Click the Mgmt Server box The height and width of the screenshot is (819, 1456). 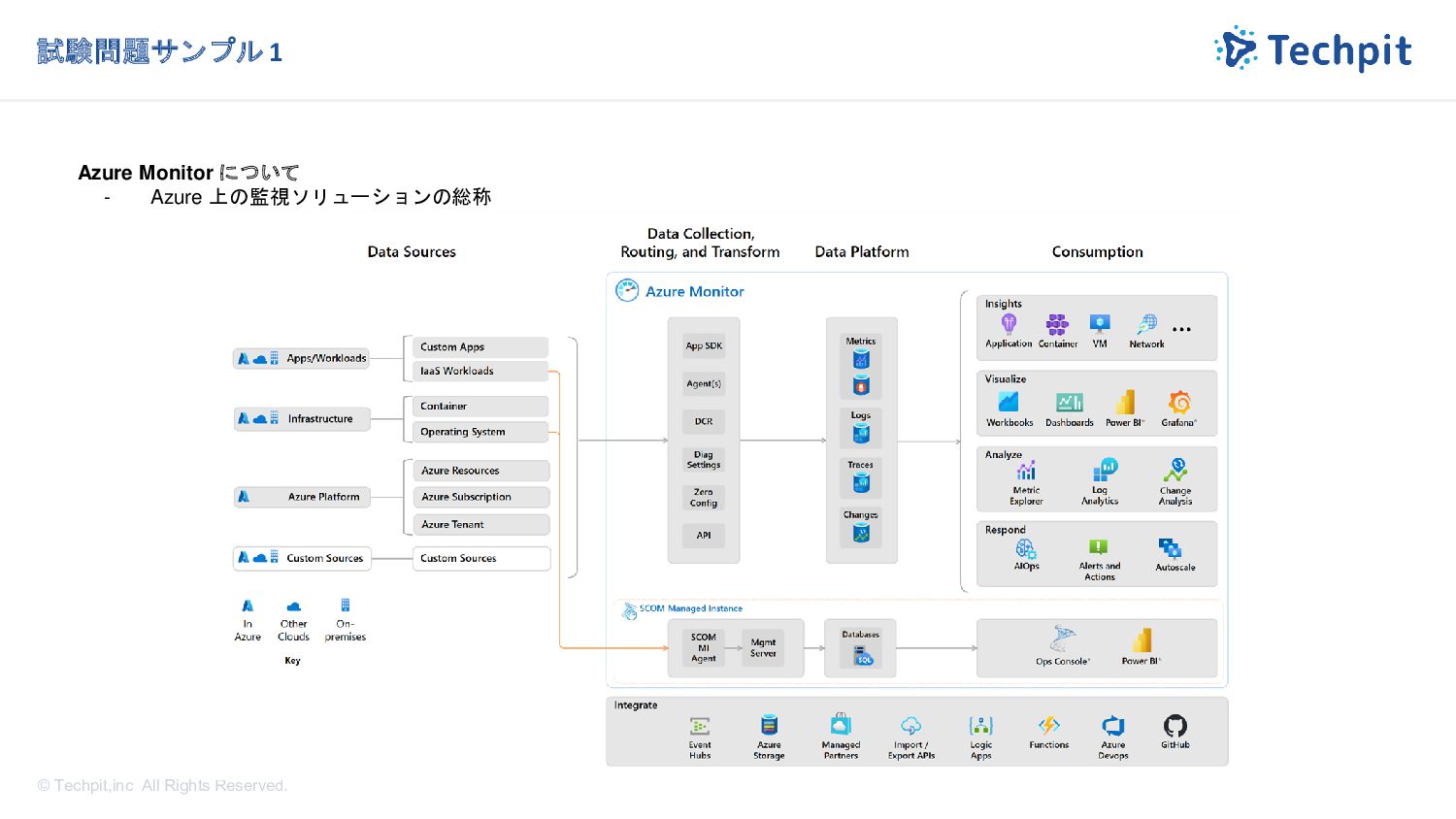[764, 648]
